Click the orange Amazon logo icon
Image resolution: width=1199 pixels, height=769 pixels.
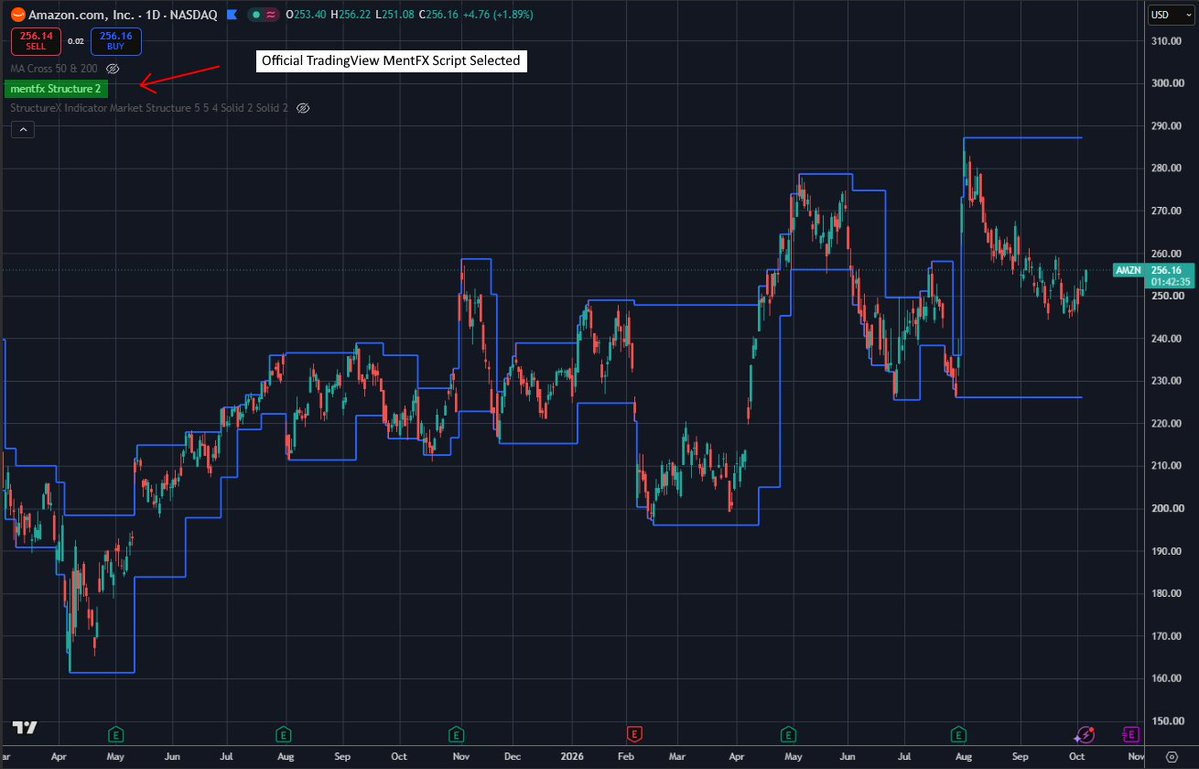[18, 15]
